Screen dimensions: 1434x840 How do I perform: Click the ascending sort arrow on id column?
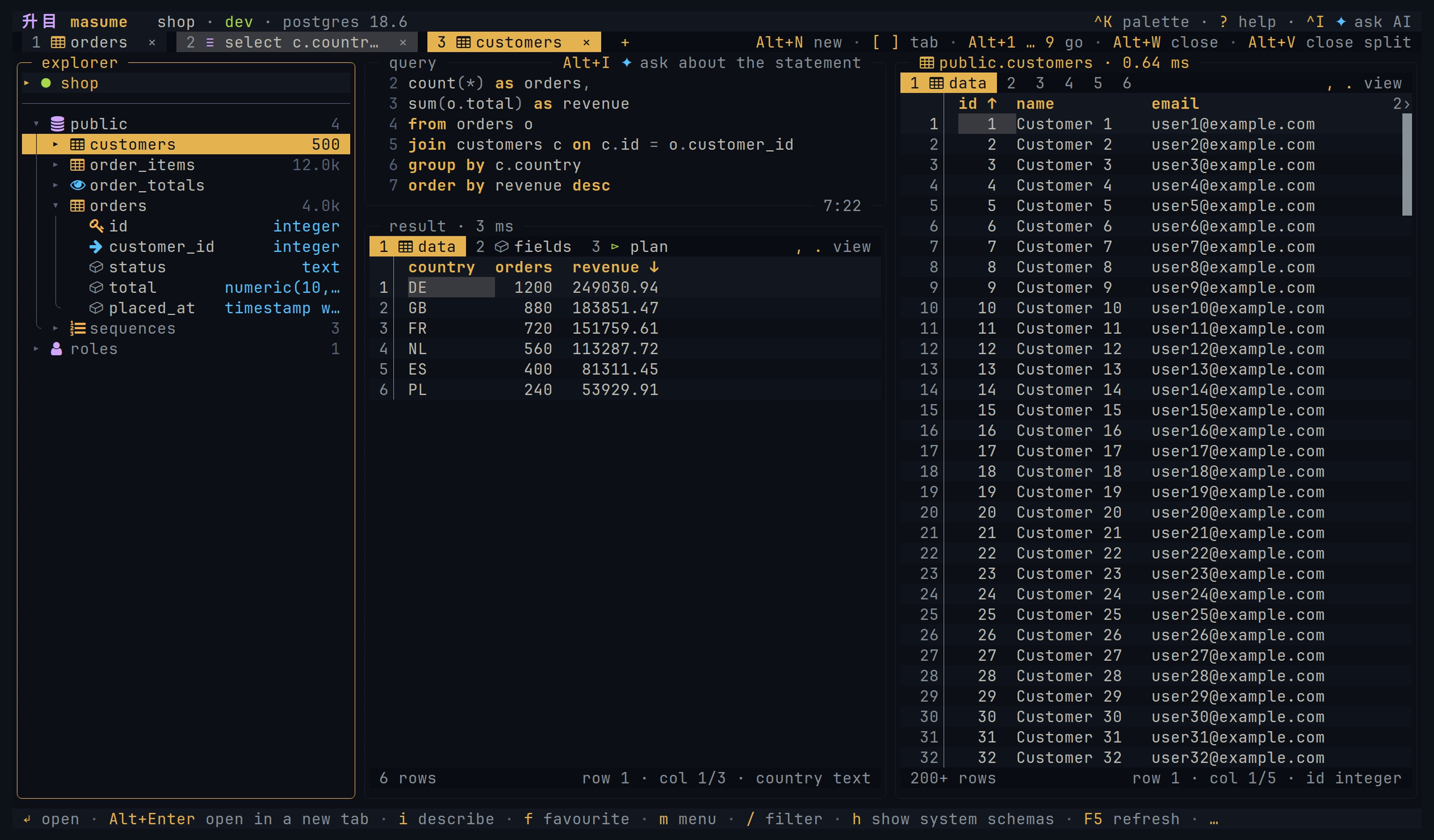992,104
